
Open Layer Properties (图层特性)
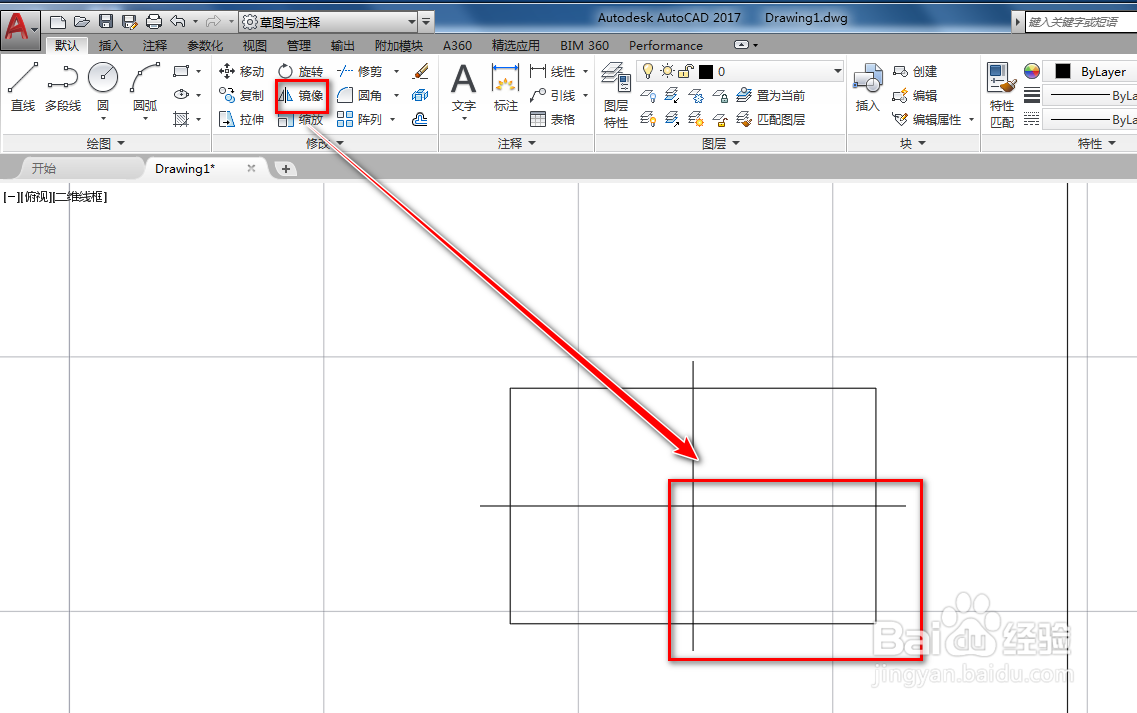pos(616,96)
